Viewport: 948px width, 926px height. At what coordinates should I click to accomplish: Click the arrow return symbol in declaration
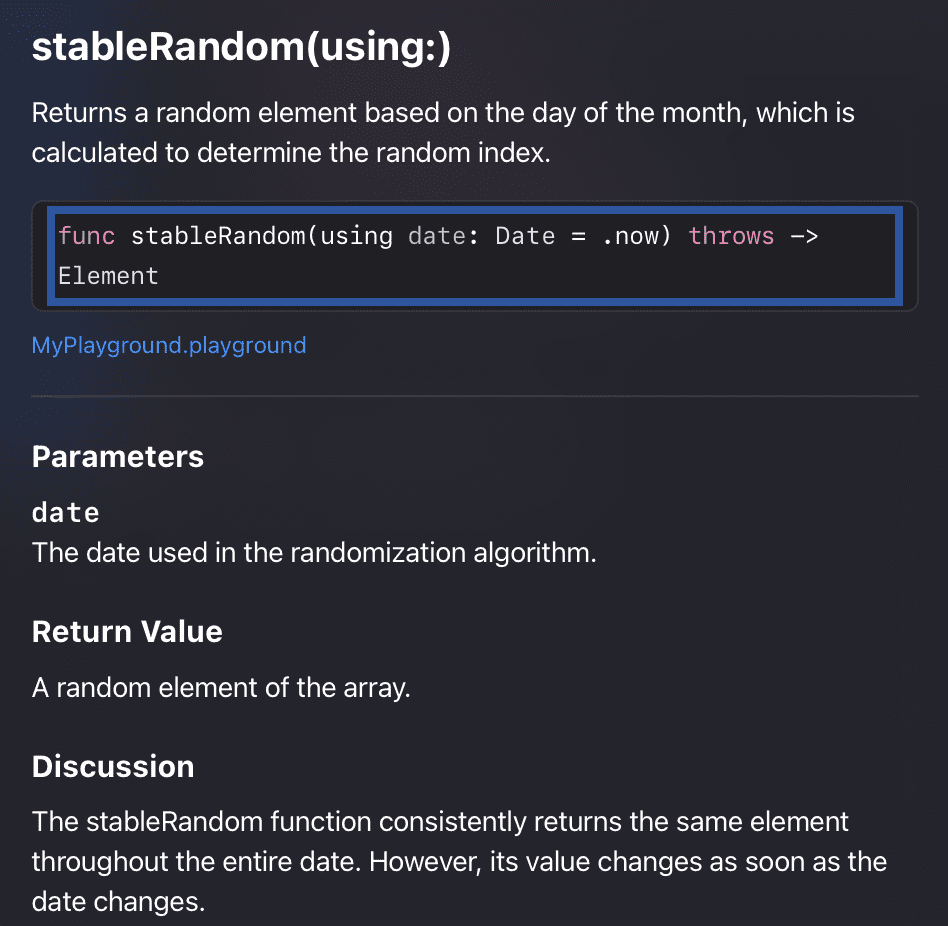pyautogui.click(x=804, y=236)
